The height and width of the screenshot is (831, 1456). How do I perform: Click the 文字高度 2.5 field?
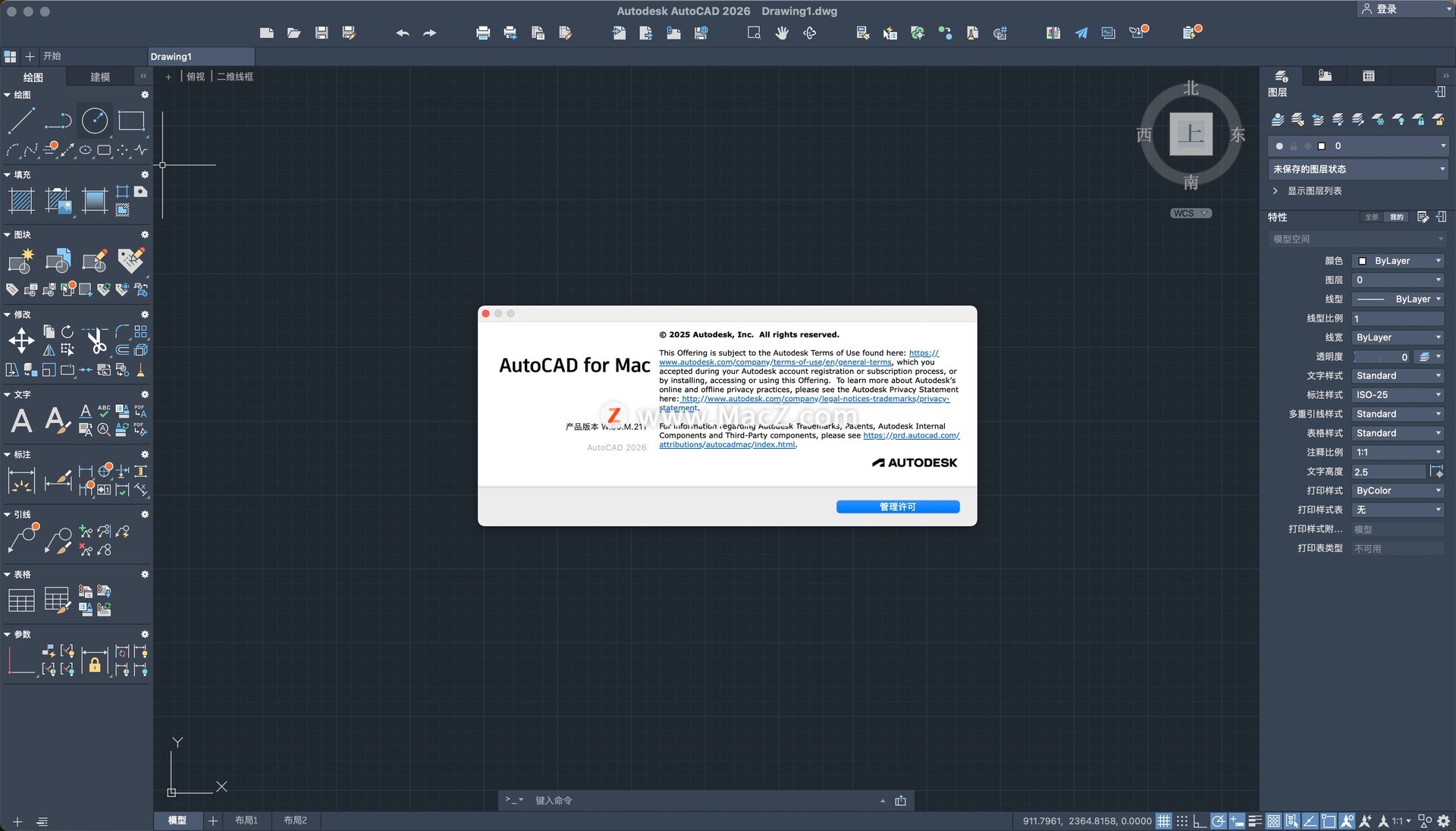point(1389,472)
